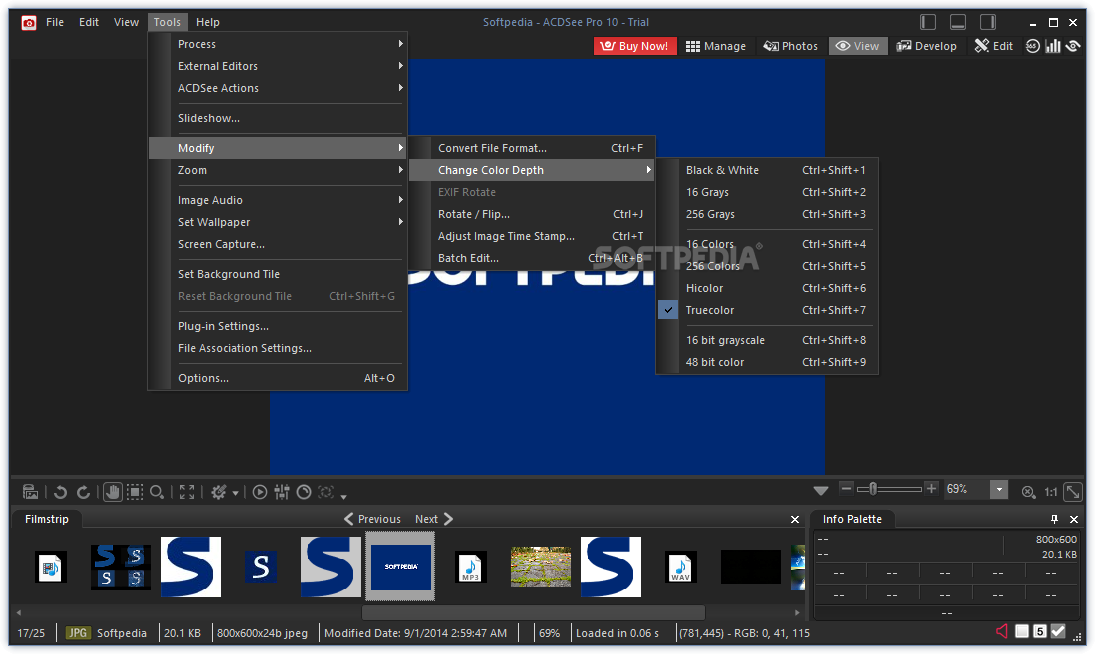Choose Convert File Format menu item
This screenshot has width=1095, height=654.
532,148
